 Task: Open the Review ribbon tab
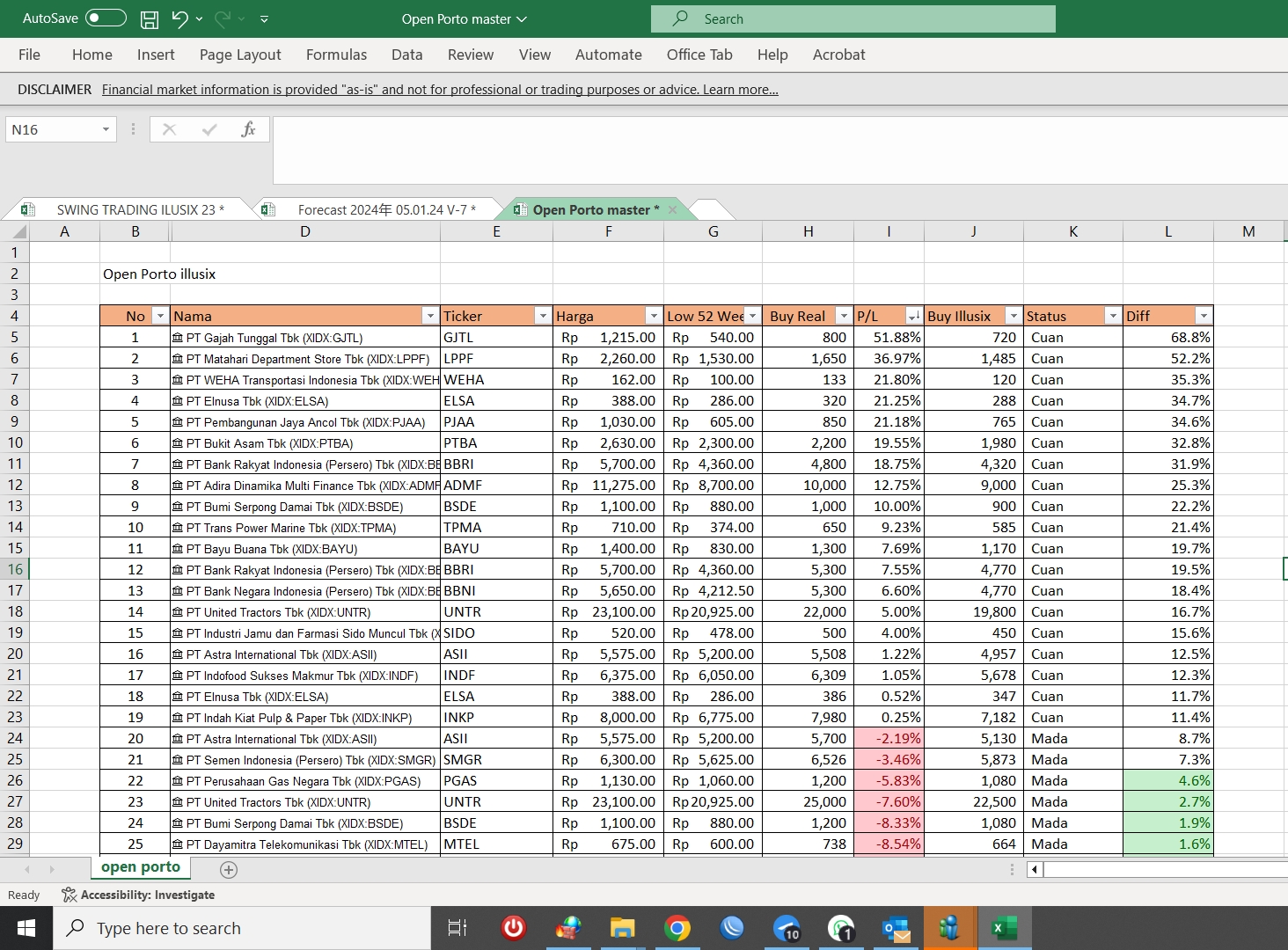point(471,55)
